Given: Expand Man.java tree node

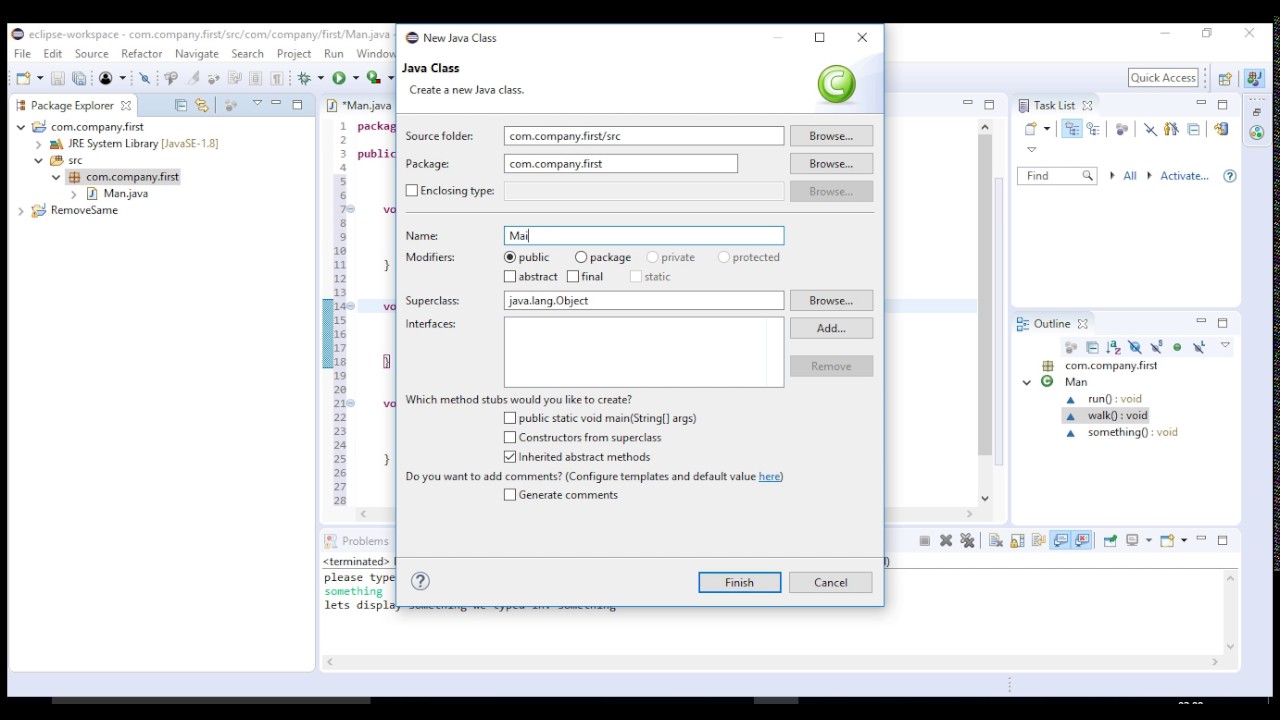Looking at the screenshot, I should click(74, 194).
